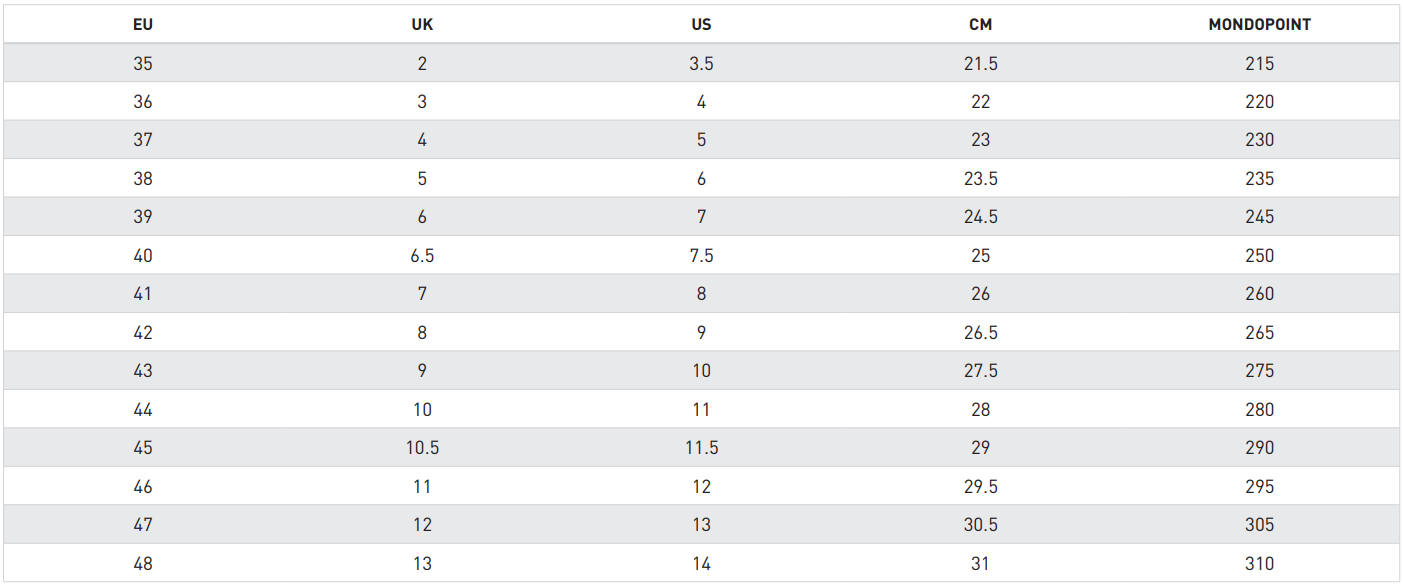Click the US column header
The width and height of the screenshot is (1403, 585).
pos(701,25)
